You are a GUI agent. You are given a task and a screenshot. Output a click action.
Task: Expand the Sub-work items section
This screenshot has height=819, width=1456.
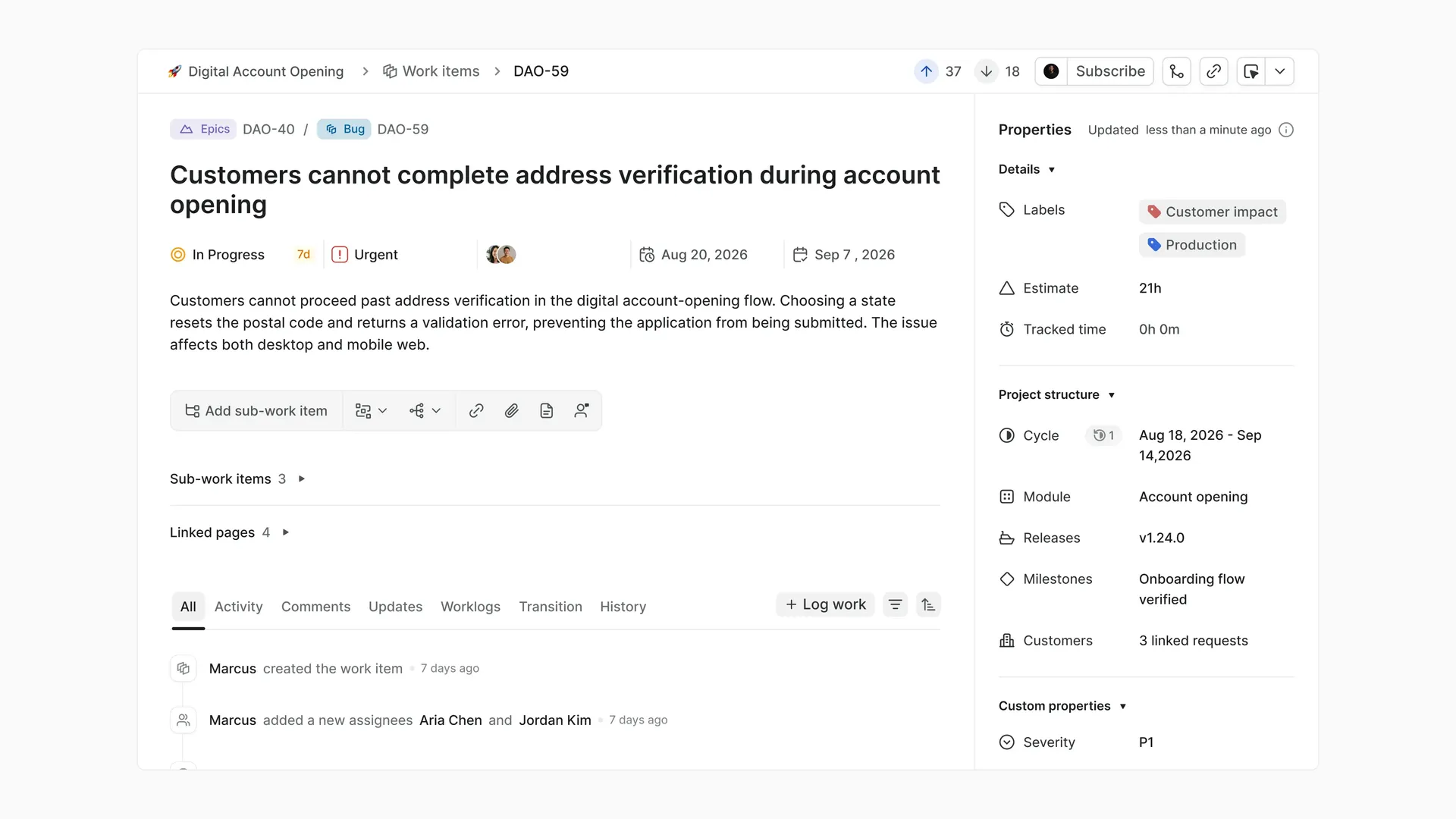pos(302,479)
